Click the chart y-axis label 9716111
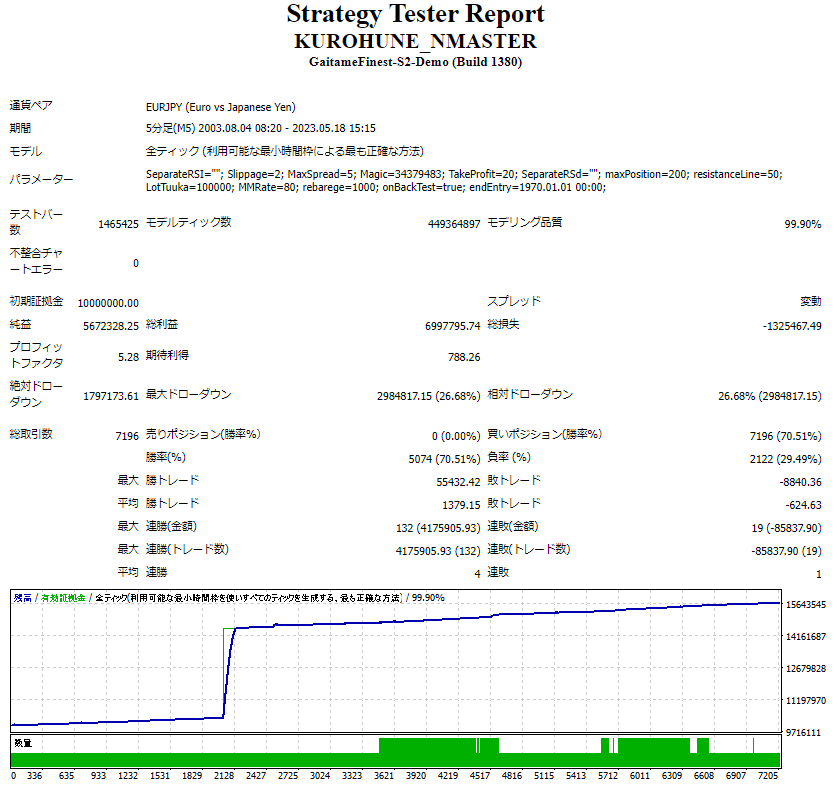Viewport: 838px width, 788px height. point(803,733)
